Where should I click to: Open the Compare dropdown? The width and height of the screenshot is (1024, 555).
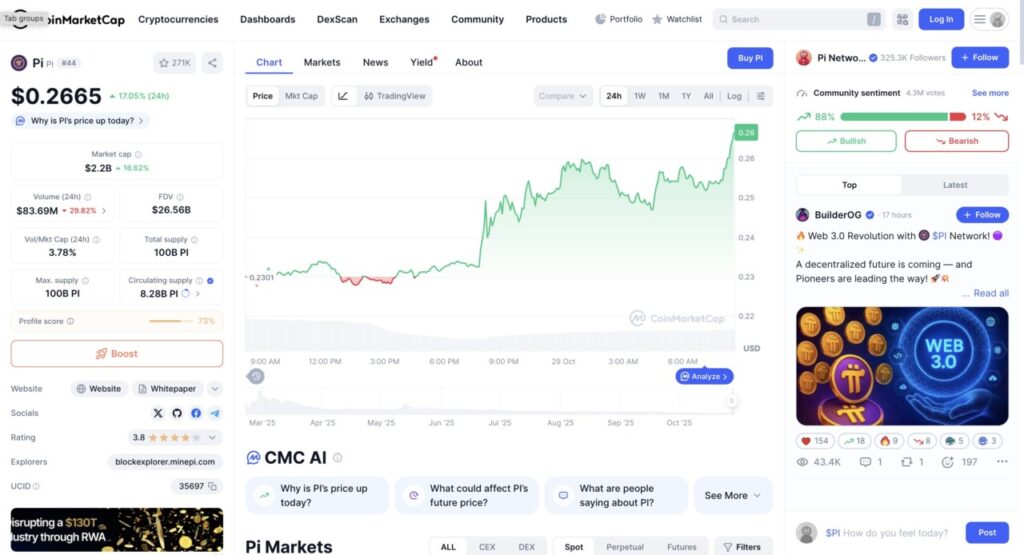[x=563, y=96]
